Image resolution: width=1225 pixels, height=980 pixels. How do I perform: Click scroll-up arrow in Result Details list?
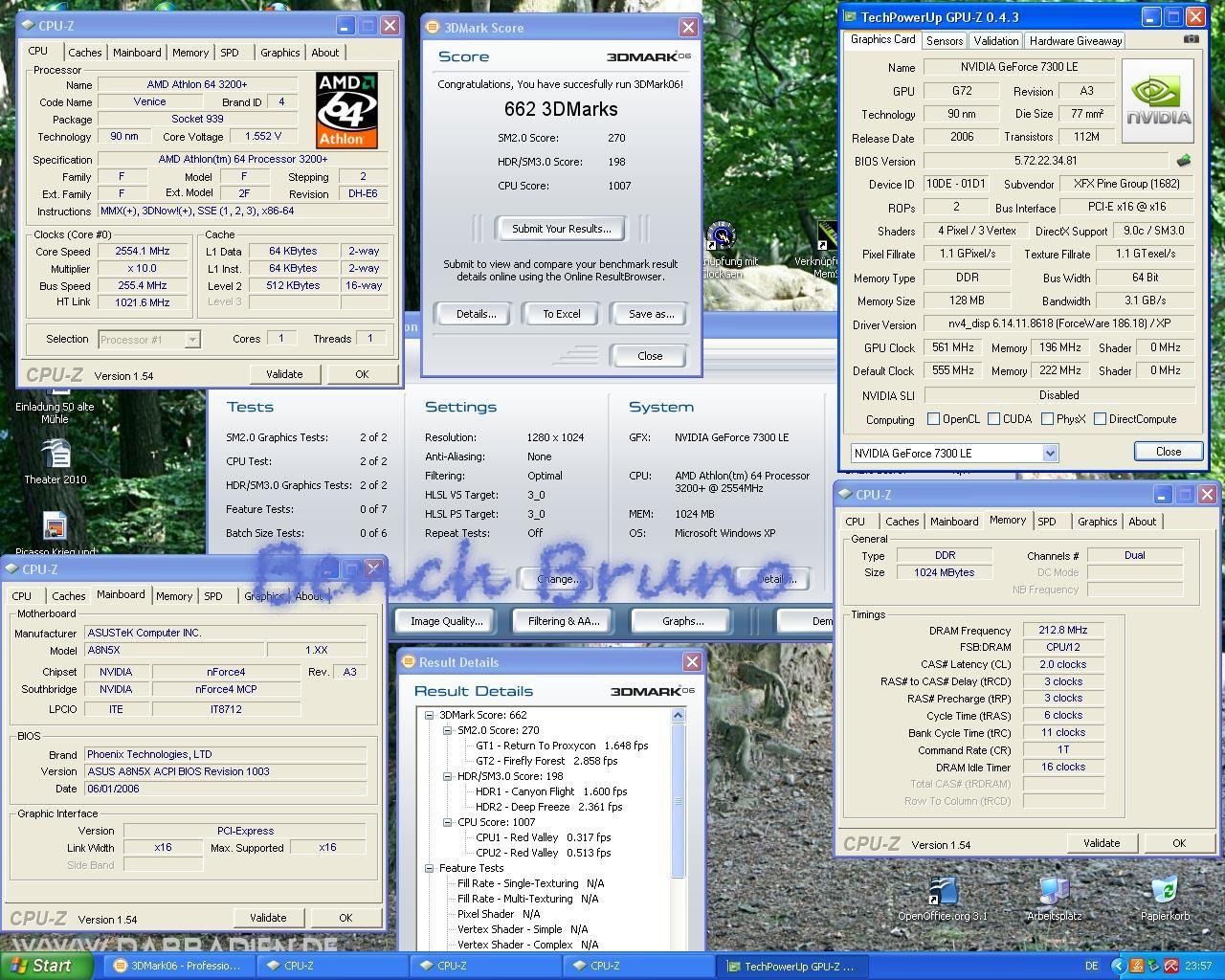pyautogui.click(x=679, y=715)
